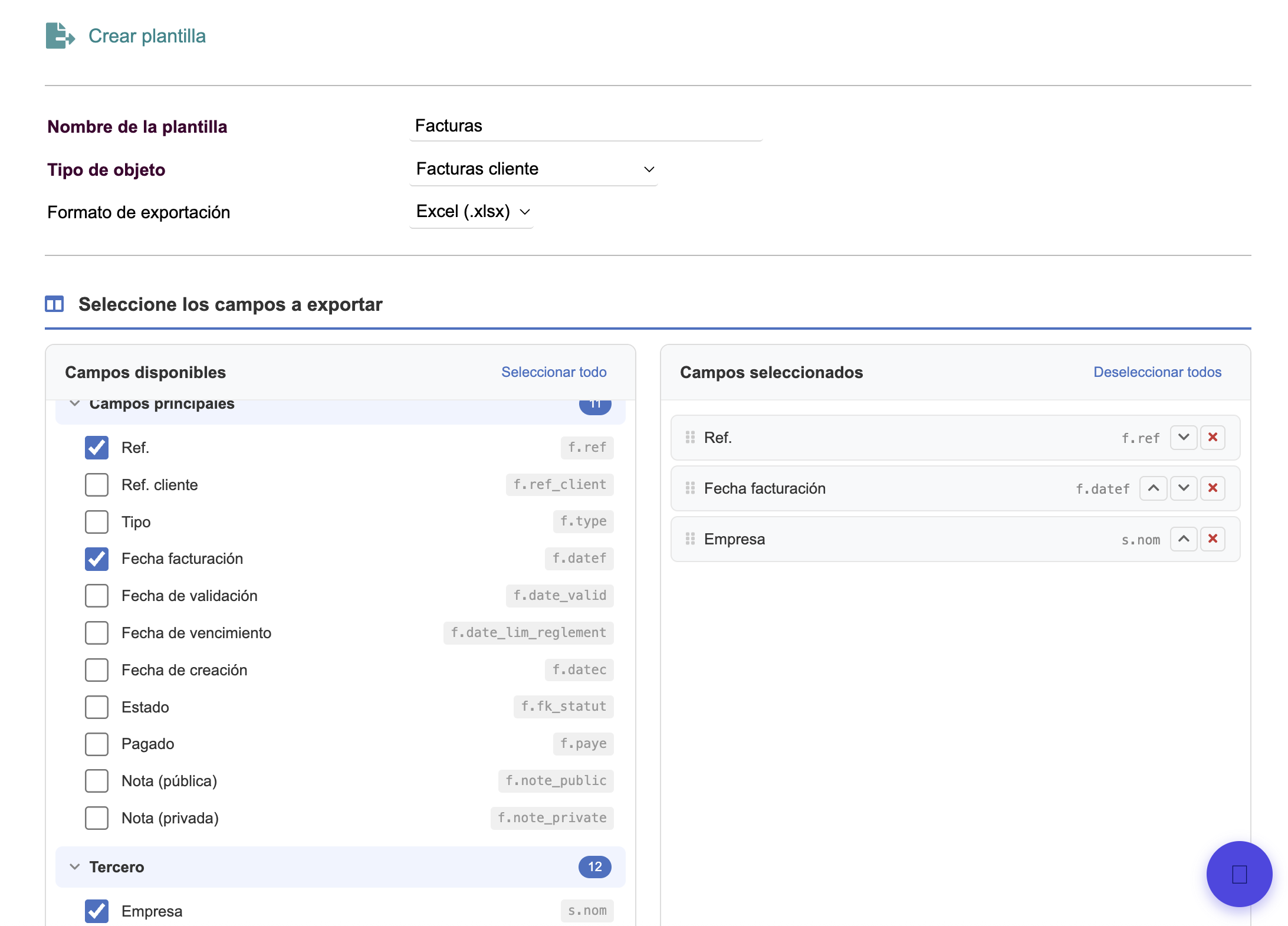Image resolution: width=1288 pixels, height=926 pixels.
Task: Collapse the Tercero field group
Action: pos(75,867)
